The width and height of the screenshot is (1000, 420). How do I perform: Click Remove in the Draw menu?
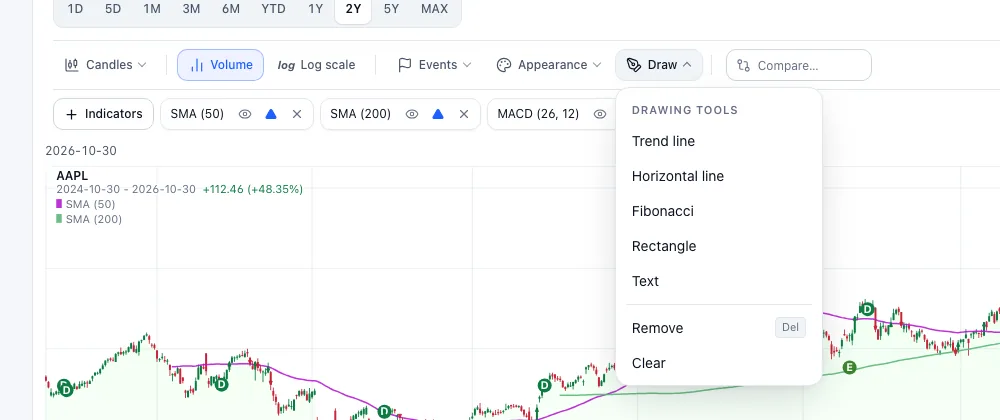[719, 328]
